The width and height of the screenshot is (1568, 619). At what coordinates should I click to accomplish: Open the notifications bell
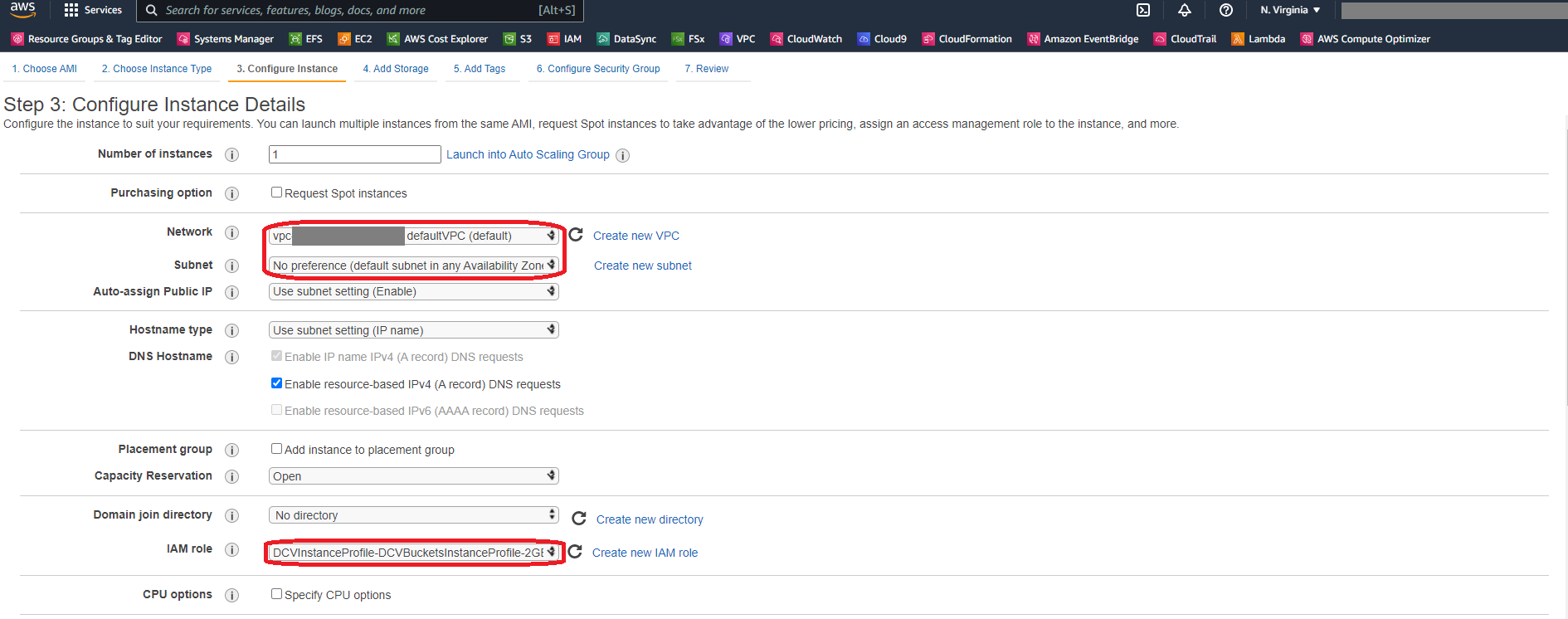(1185, 10)
